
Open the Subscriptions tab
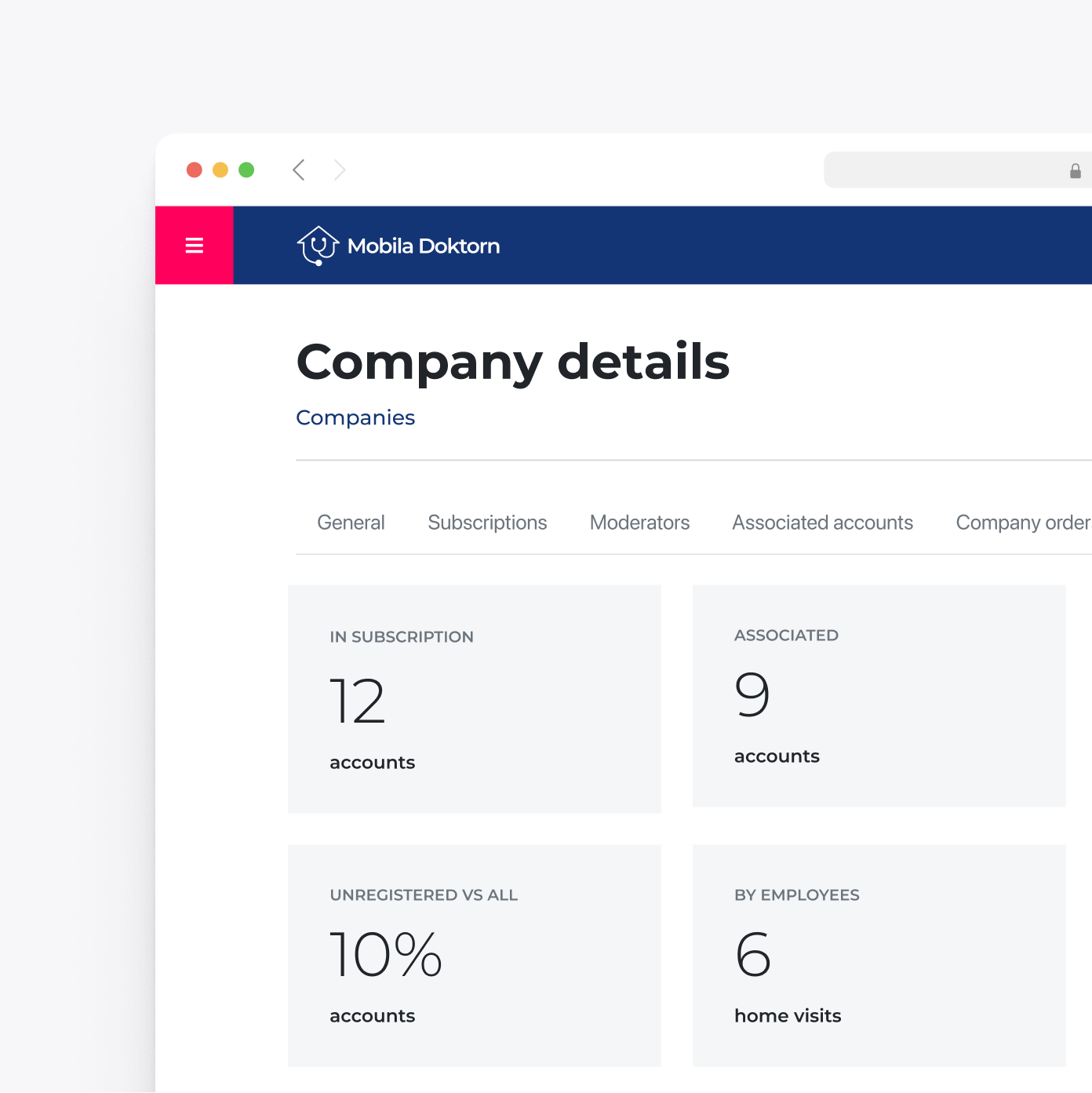point(487,523)
